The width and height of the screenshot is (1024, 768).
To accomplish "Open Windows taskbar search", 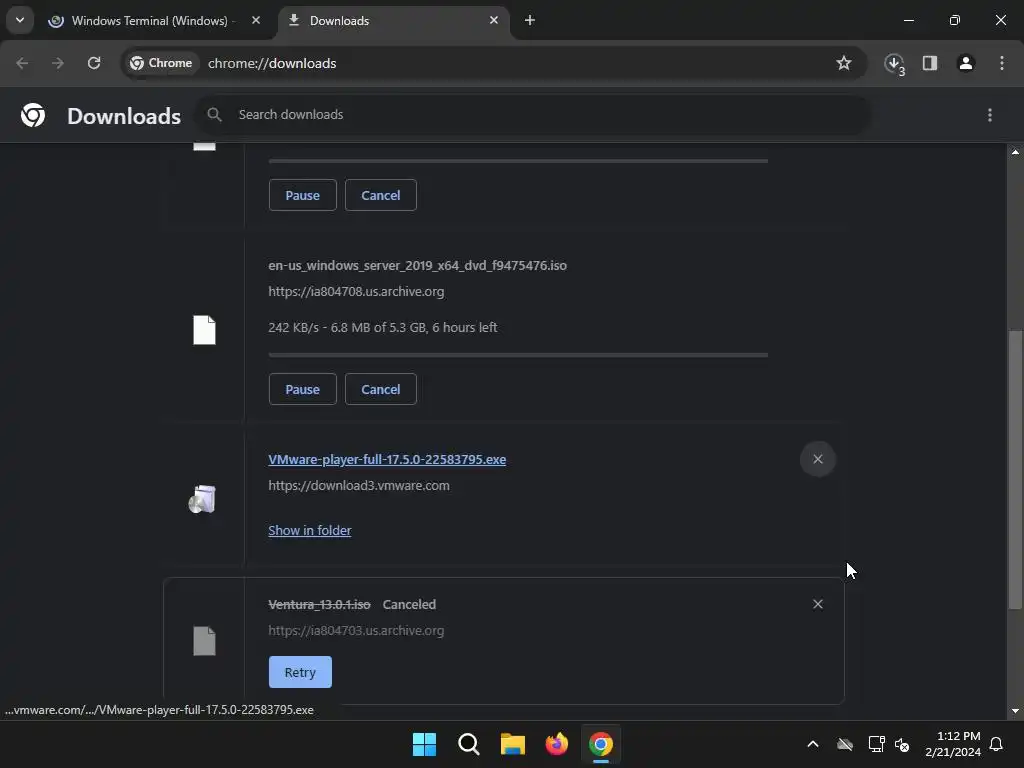I will (469, 744).
